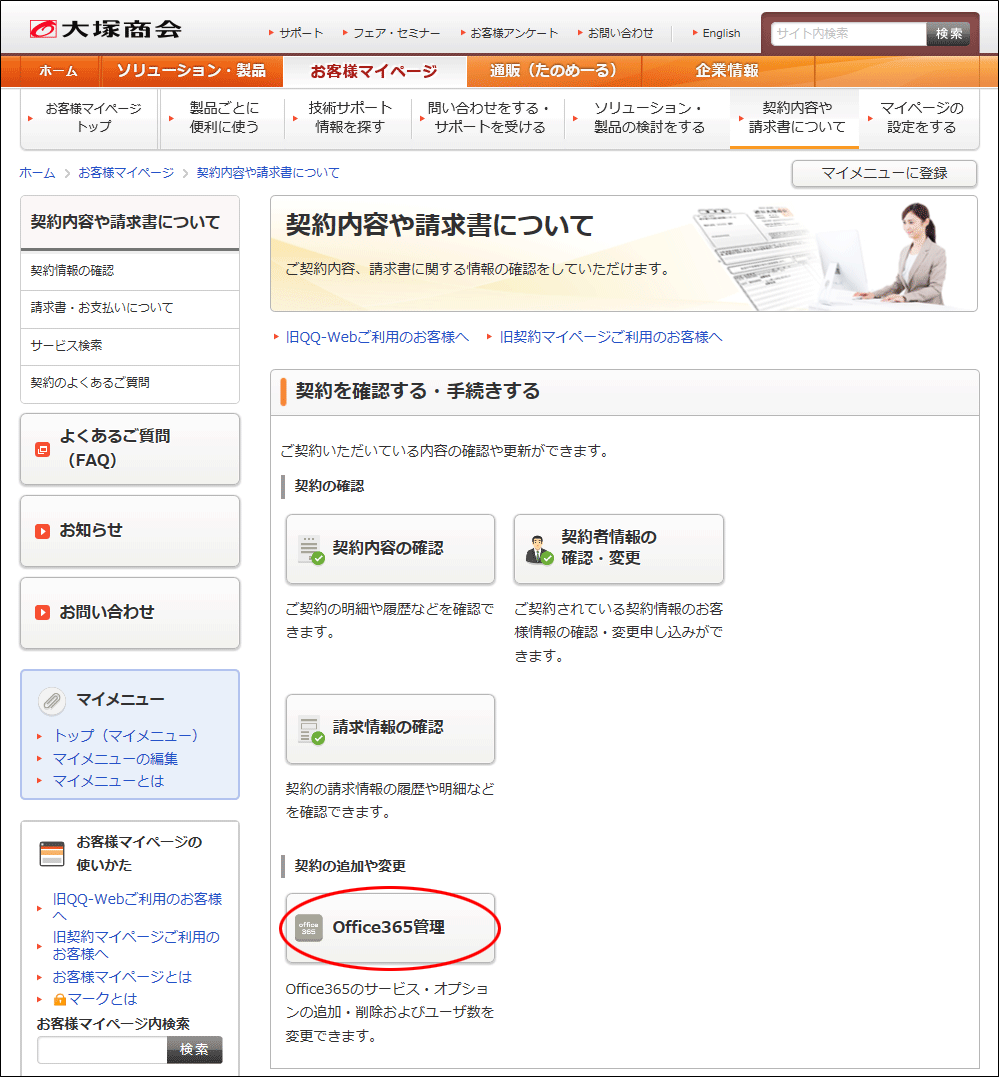Screen dimensions: 999x1077
Task: Open 契約情報の確認 in sidebar
Action: 130,271
